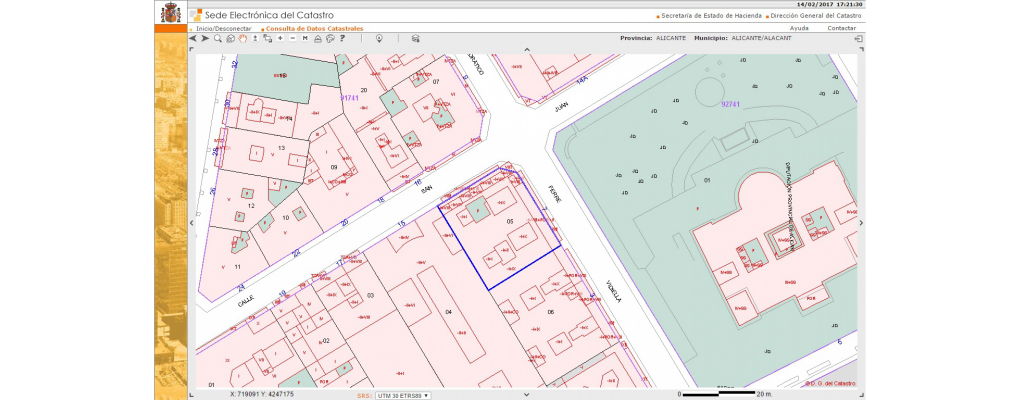
Task: Open the SRS UTM 30 ETRS89 dropdown
Action: [x=402, y=395]
